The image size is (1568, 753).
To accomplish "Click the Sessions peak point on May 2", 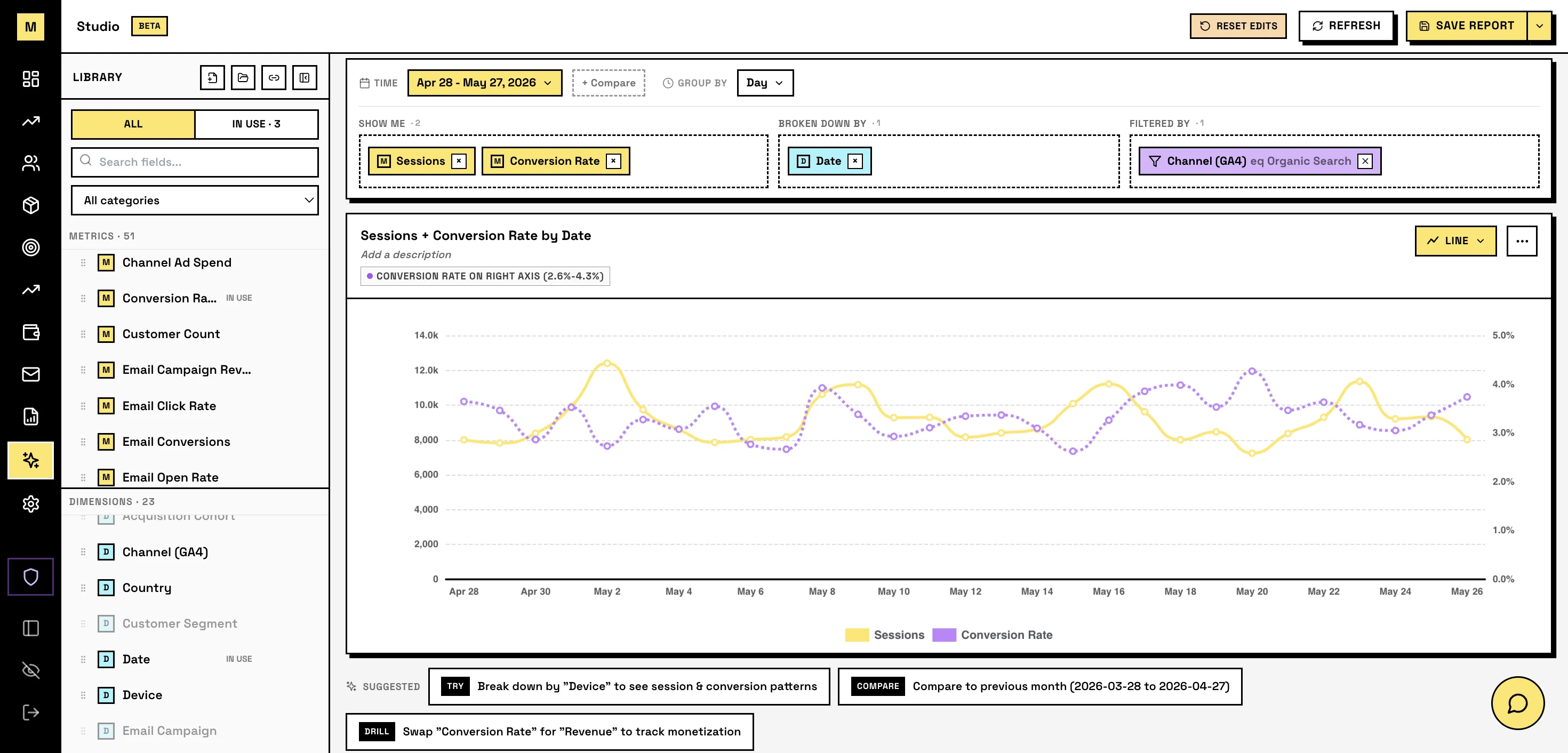I will tap(607, 363).
